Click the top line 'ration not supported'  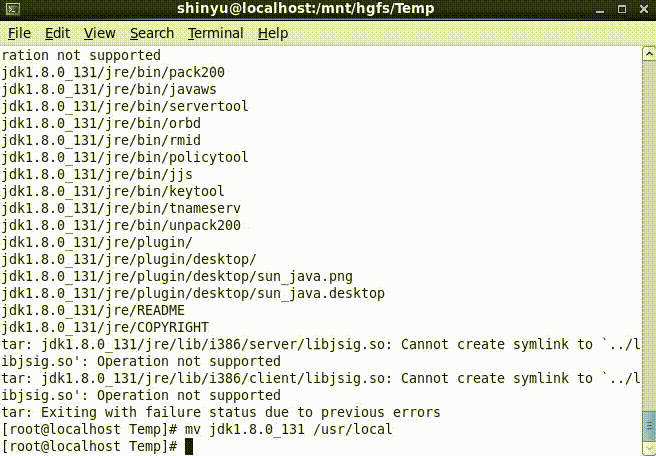pyautogui.click(x=81, y=55)
